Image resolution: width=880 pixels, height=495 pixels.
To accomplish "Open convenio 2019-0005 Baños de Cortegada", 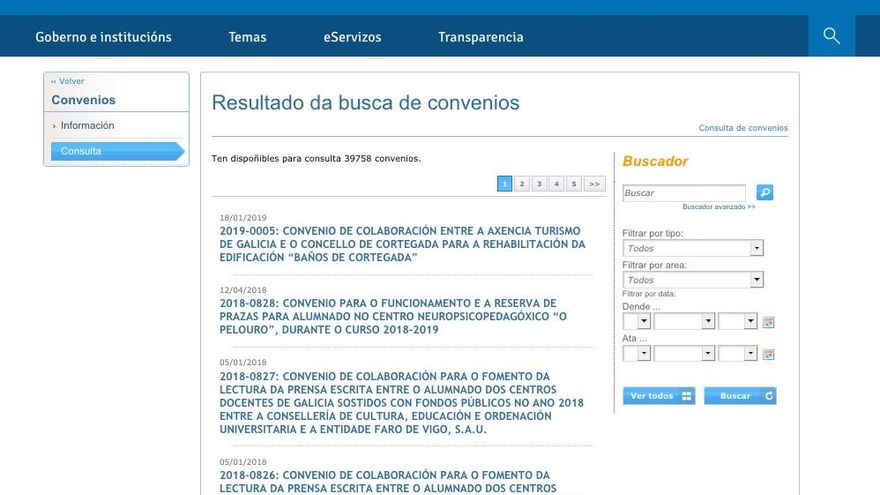I will tap(402, 244).
